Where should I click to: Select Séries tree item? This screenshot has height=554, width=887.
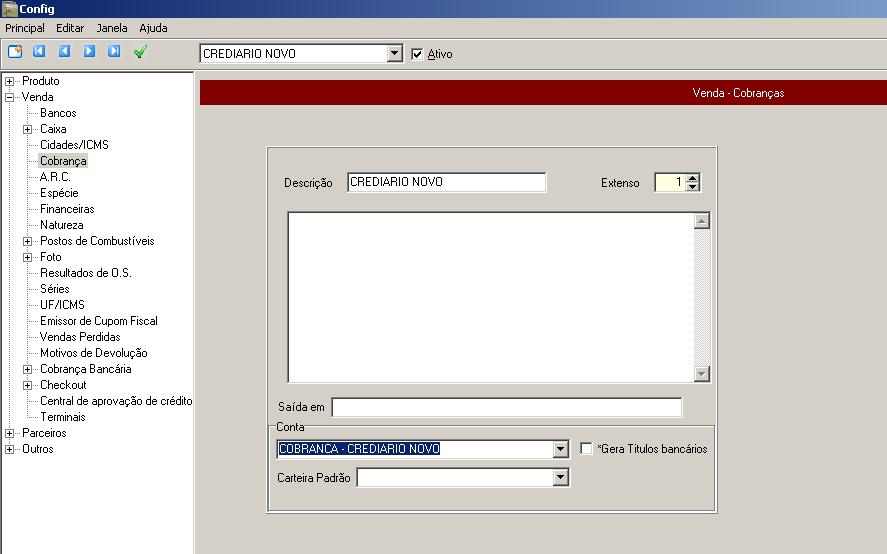pyautogui.click(x=55, y=289)
